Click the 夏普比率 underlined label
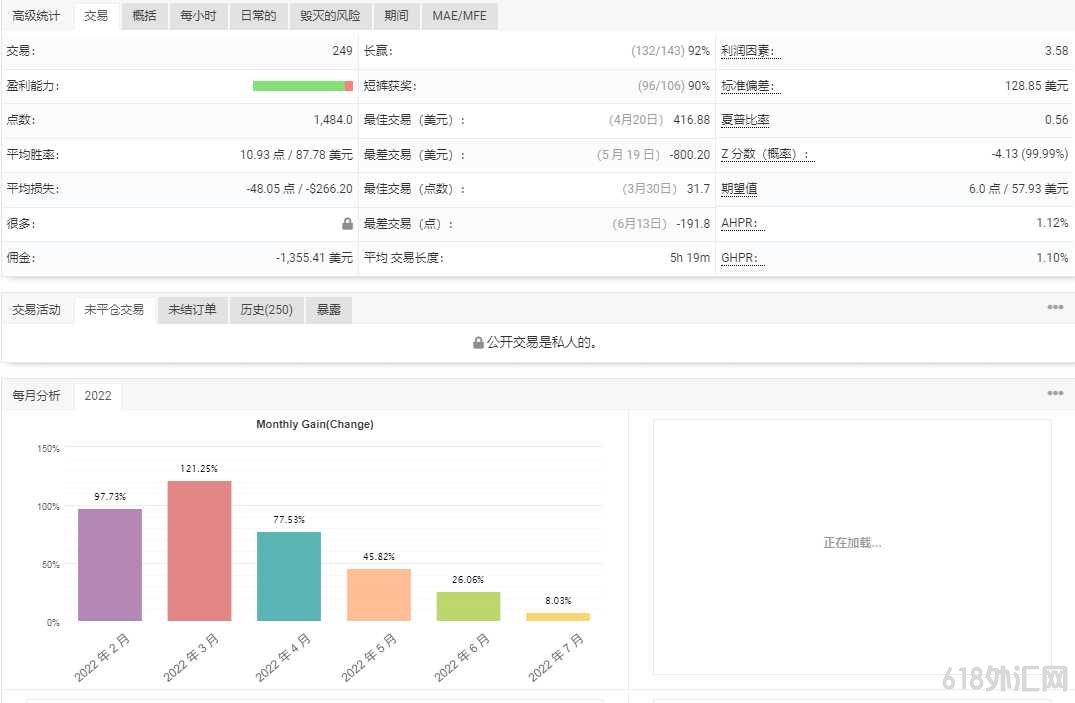The image size is (1075, 703). tap(745, 120)
